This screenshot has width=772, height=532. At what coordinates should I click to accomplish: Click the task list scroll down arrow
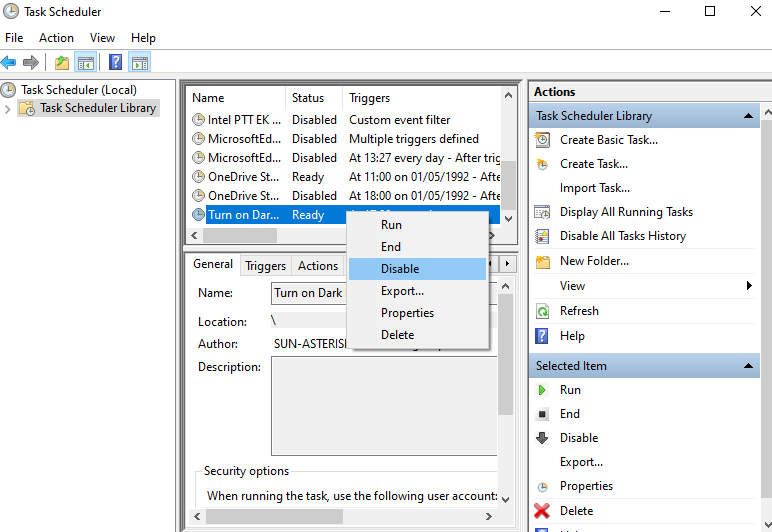coord(509,219)
